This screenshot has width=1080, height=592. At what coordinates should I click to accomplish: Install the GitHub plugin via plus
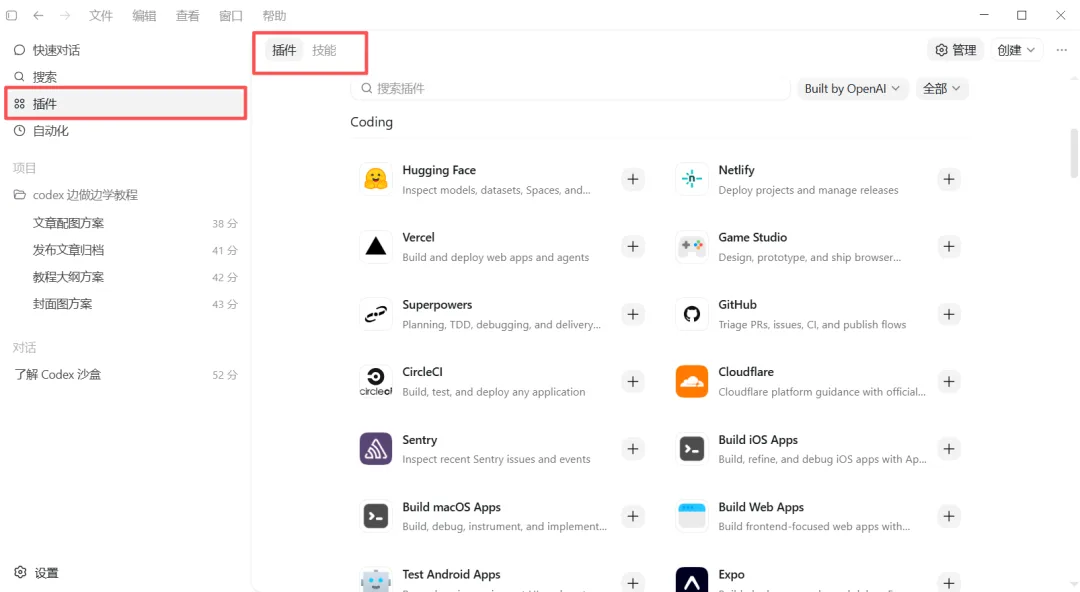tap(948, 314)
